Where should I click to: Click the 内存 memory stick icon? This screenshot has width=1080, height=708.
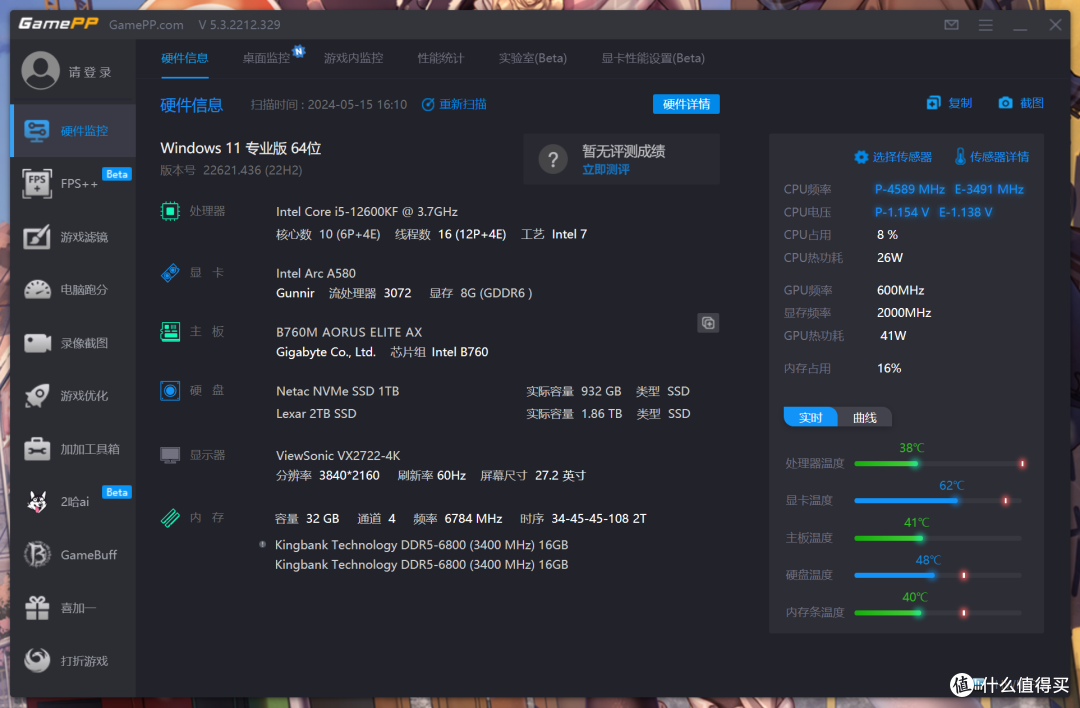click(x=170, y=517)
